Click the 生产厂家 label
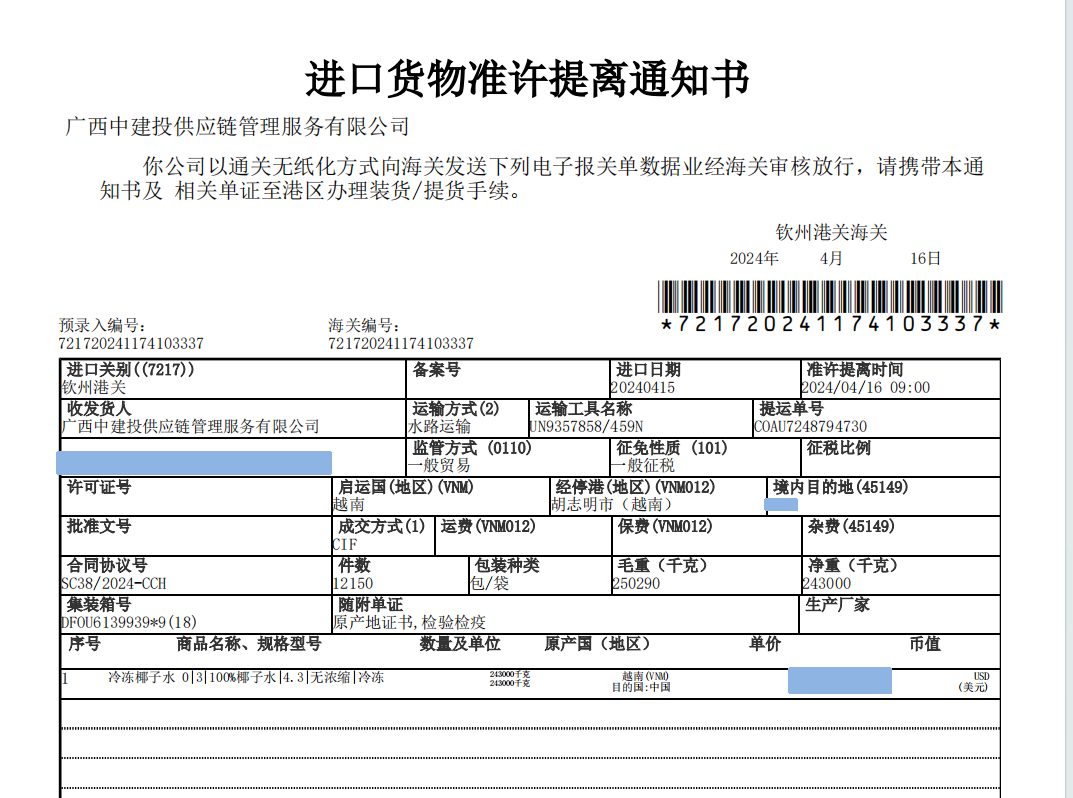Viewport: 1073px width, 798px height. point(838,604)
